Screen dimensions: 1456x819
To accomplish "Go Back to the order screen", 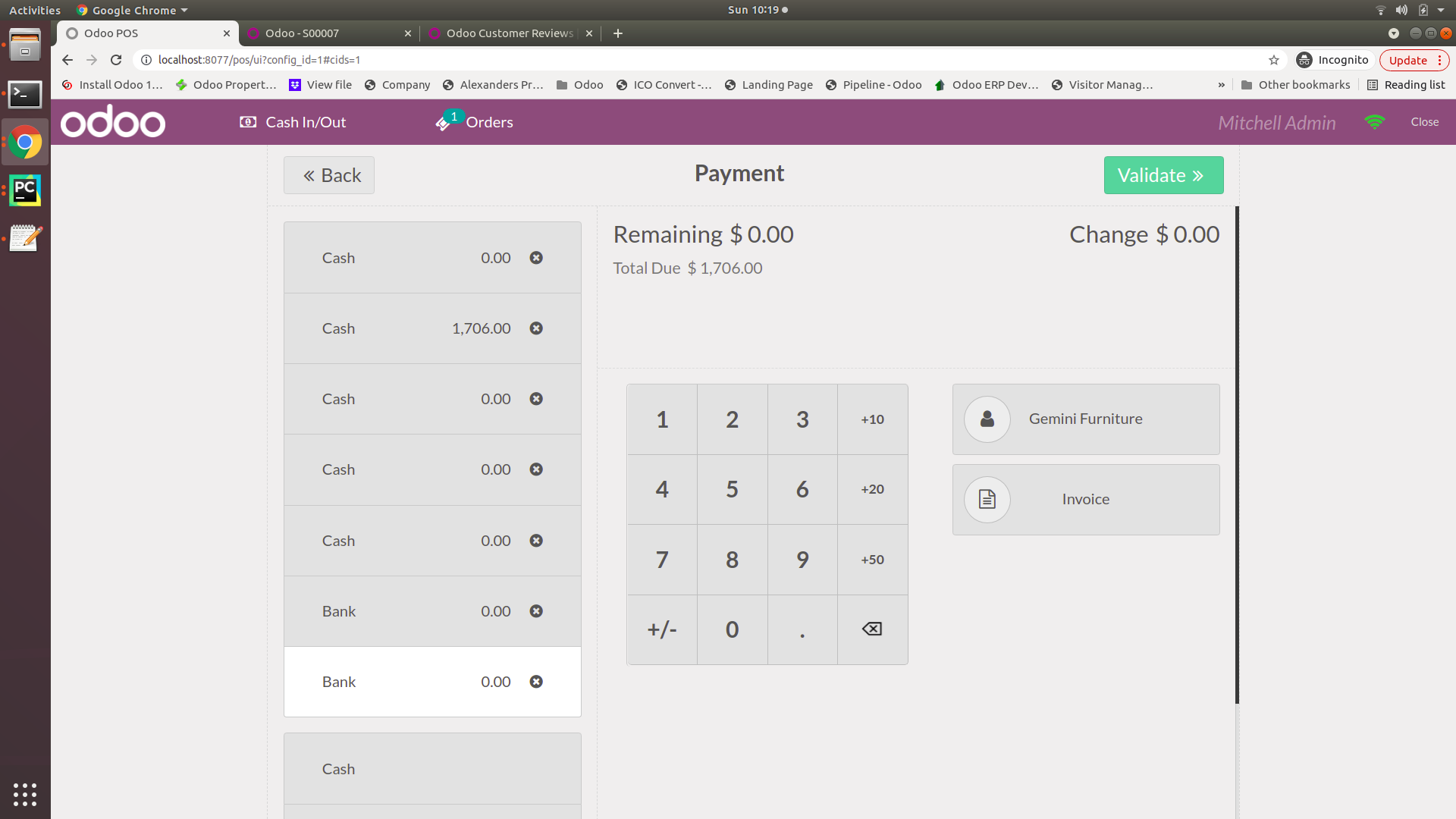I will coord(328,175).
